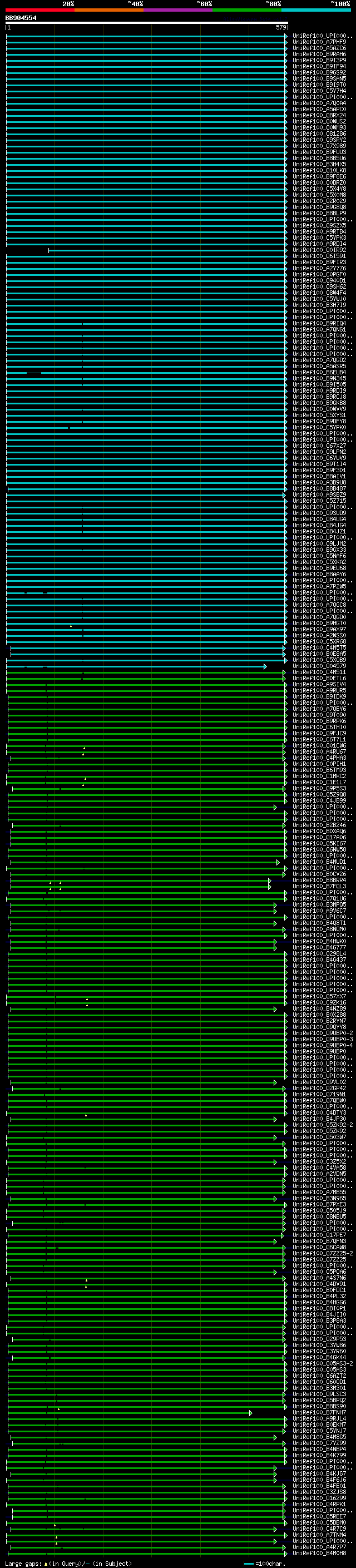Click the cyan alignment arrowhead for O04579

pyautogui.click(x=265, y=666)
